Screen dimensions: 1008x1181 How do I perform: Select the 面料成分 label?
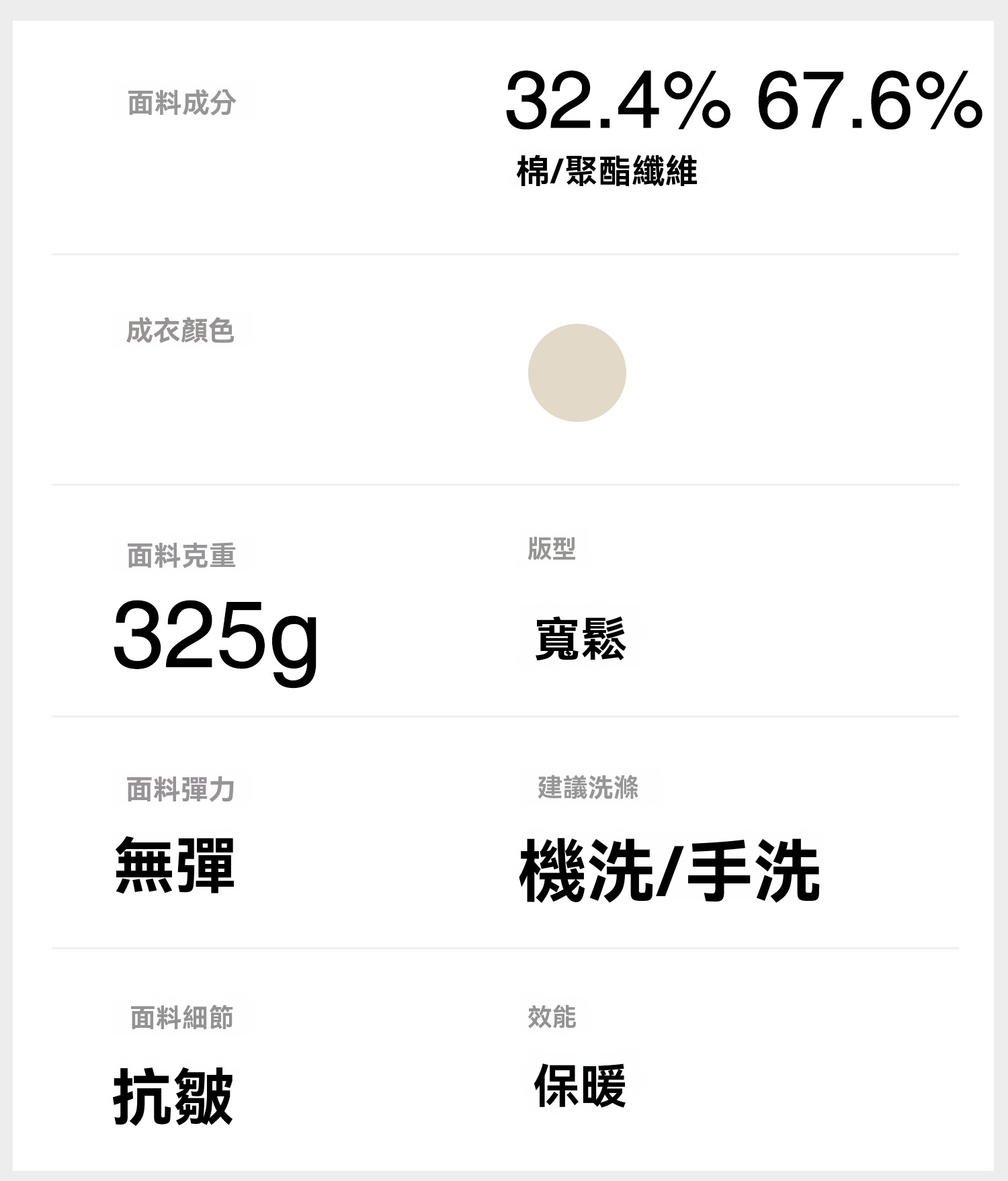181,103
